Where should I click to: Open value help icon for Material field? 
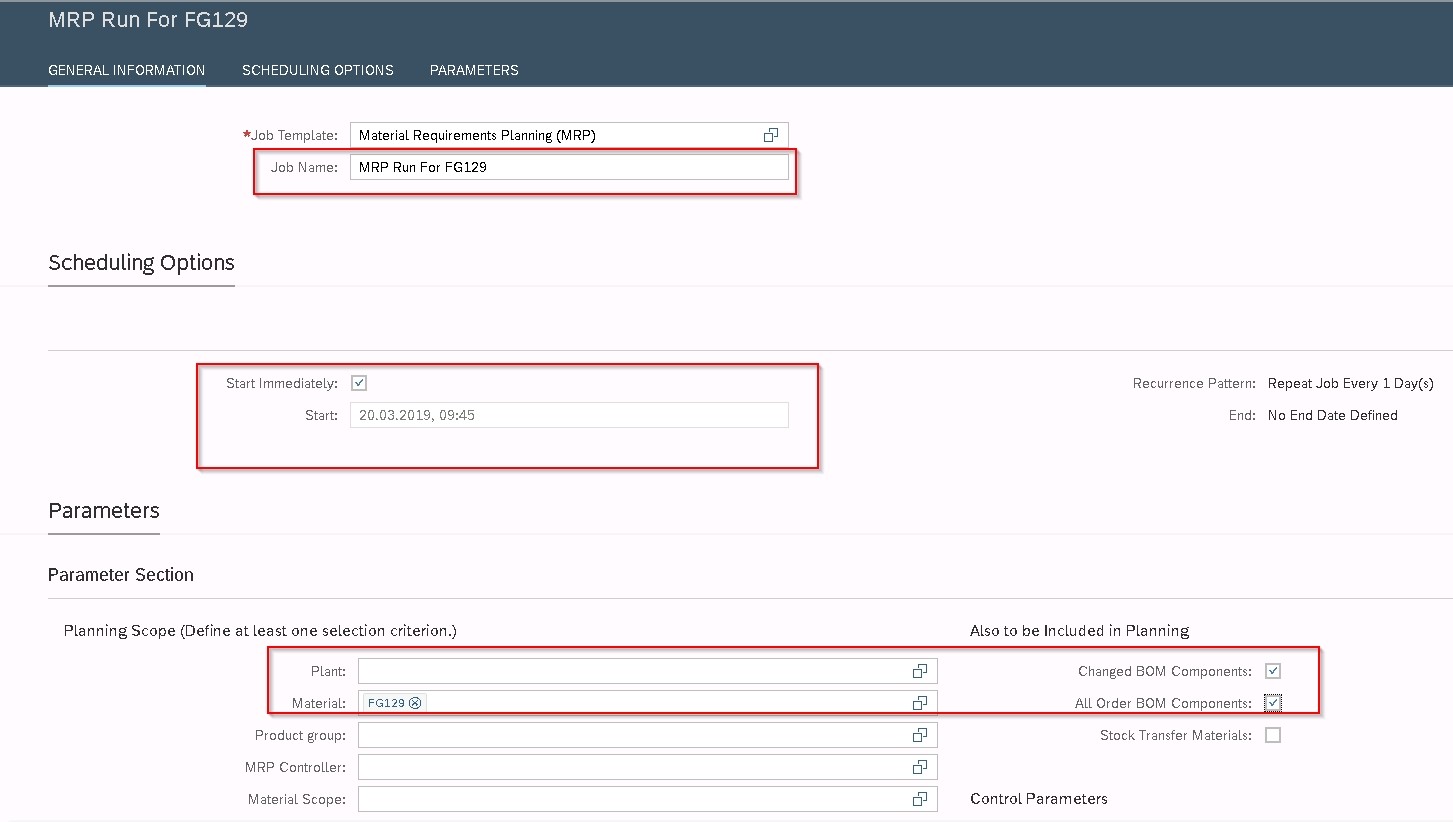(x=920, y=703)
